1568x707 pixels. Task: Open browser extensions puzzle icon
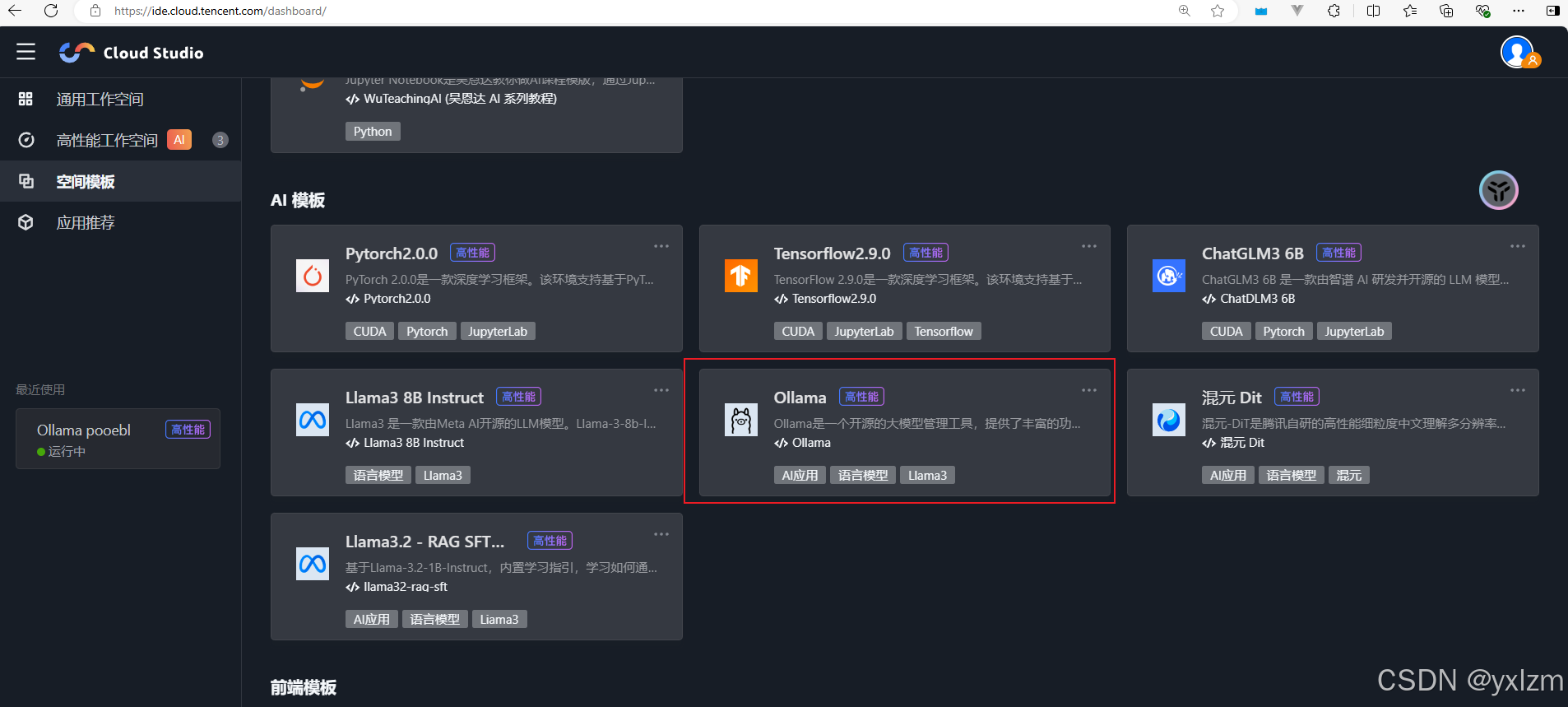click(x=1334, y=11)
